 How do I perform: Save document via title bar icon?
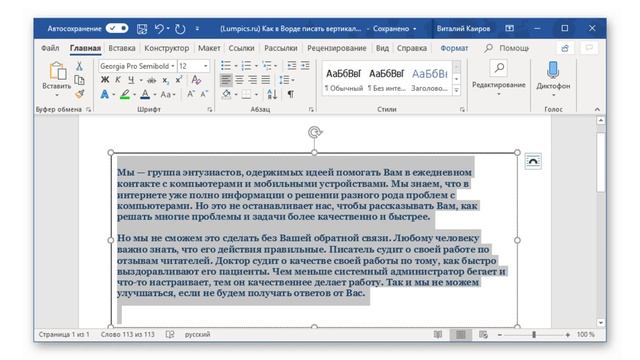point(142,29)
